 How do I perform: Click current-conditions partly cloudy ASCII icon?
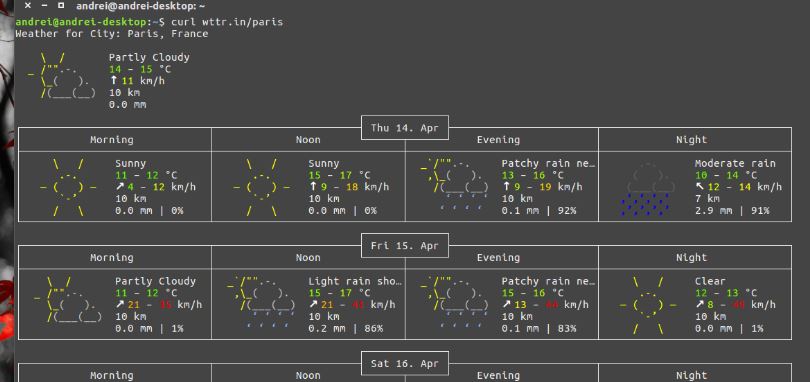click(x=61, y=75)
